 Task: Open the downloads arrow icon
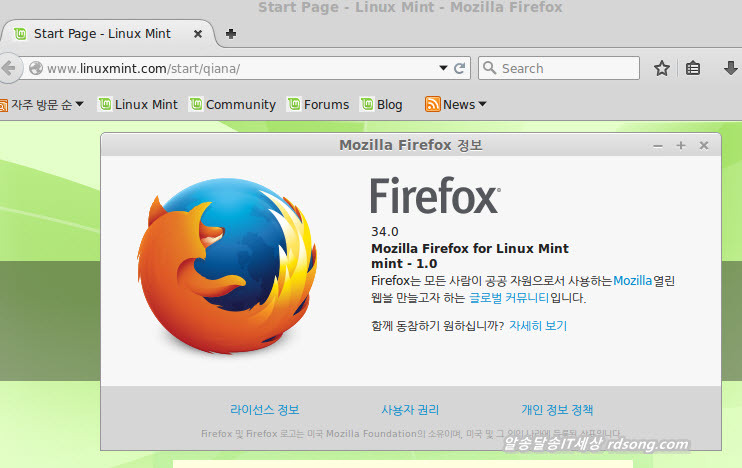click(730, 68)
